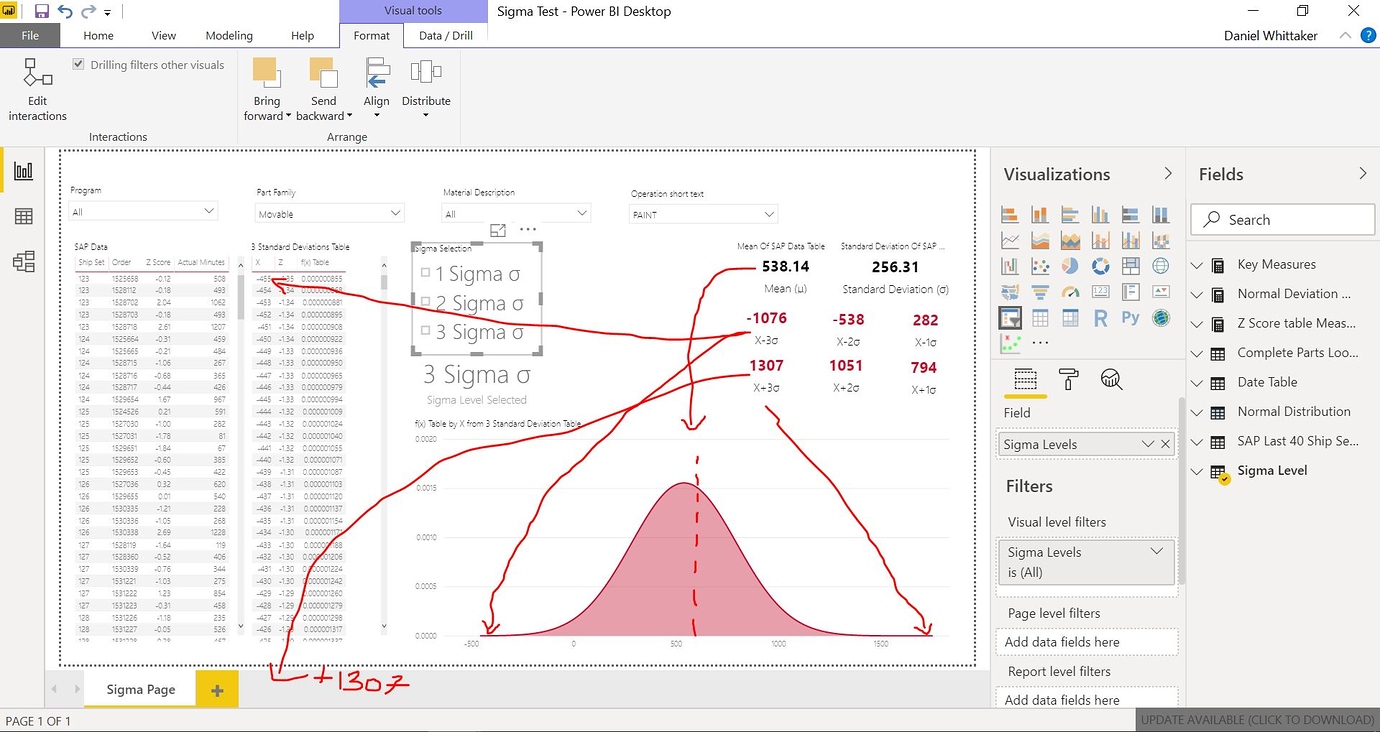The image size is (1380, 732).
Task: Open the Matrix visual icon
Action: (x=1070, y=317)
